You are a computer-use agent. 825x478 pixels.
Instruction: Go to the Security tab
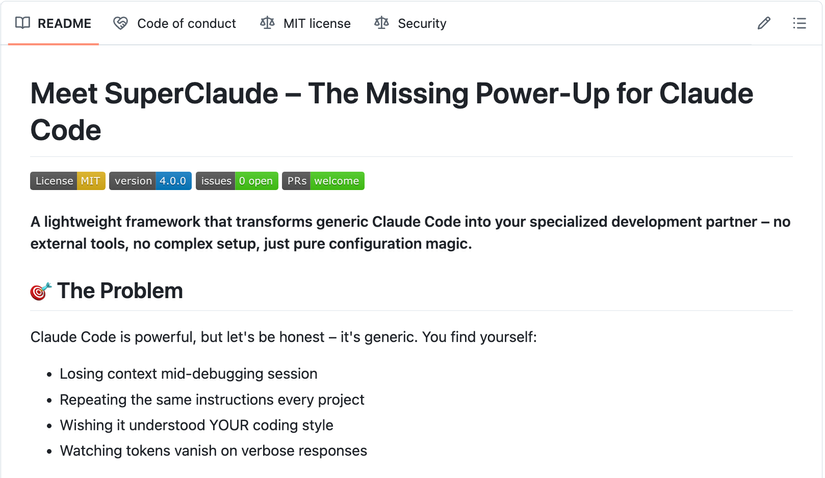coord(422,23)
